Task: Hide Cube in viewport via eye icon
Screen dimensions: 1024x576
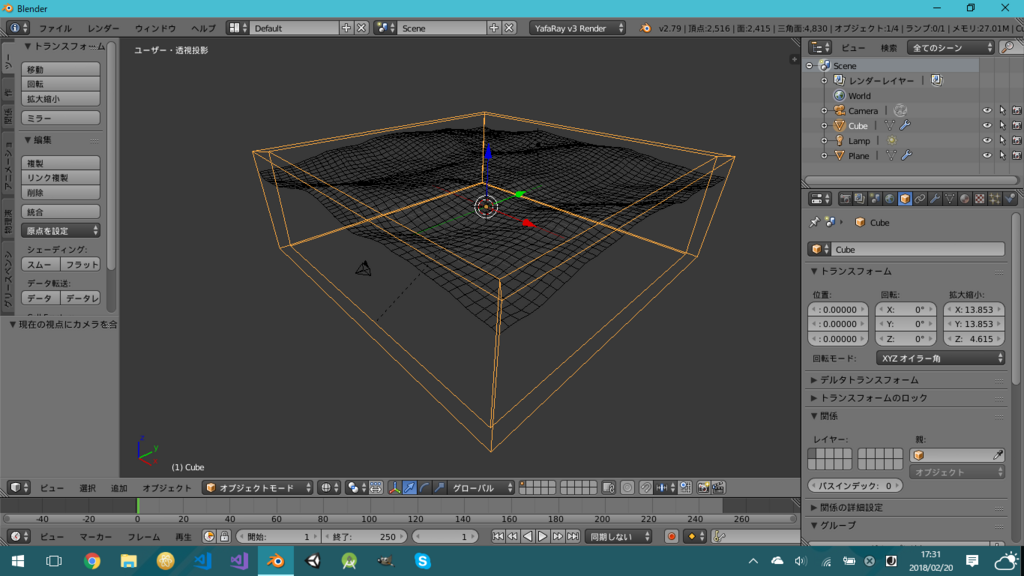Action: (987, 125)
